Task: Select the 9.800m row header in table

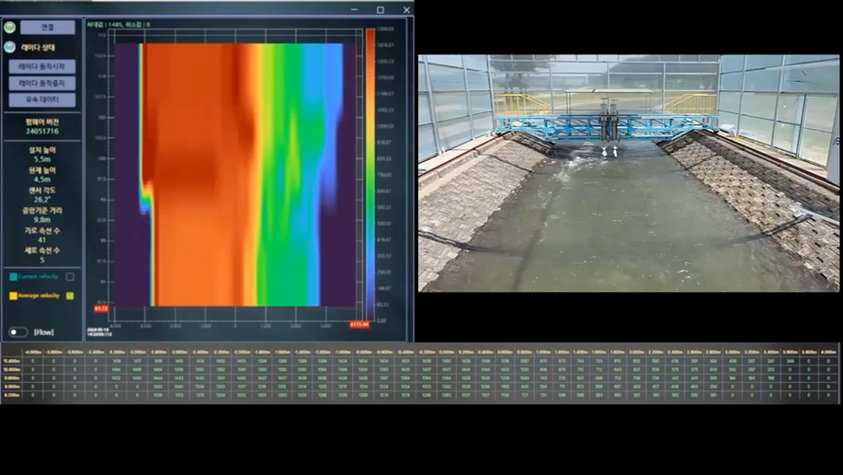Action: 12,378
